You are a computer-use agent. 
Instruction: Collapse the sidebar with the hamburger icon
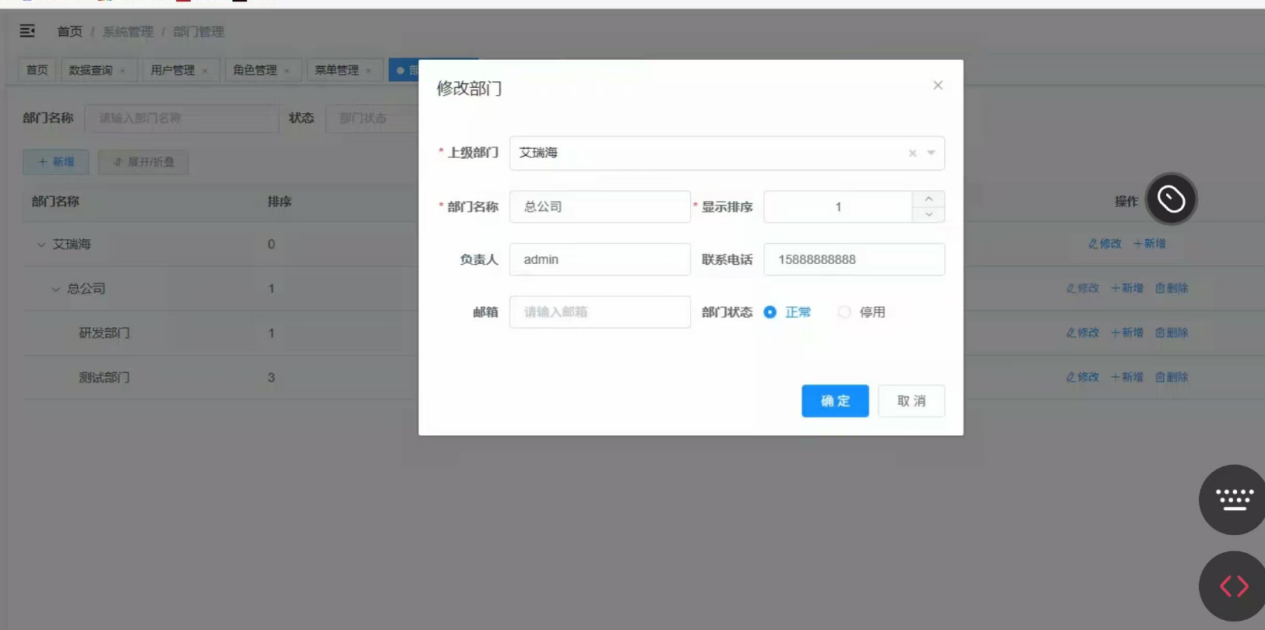tap(28, 32)
